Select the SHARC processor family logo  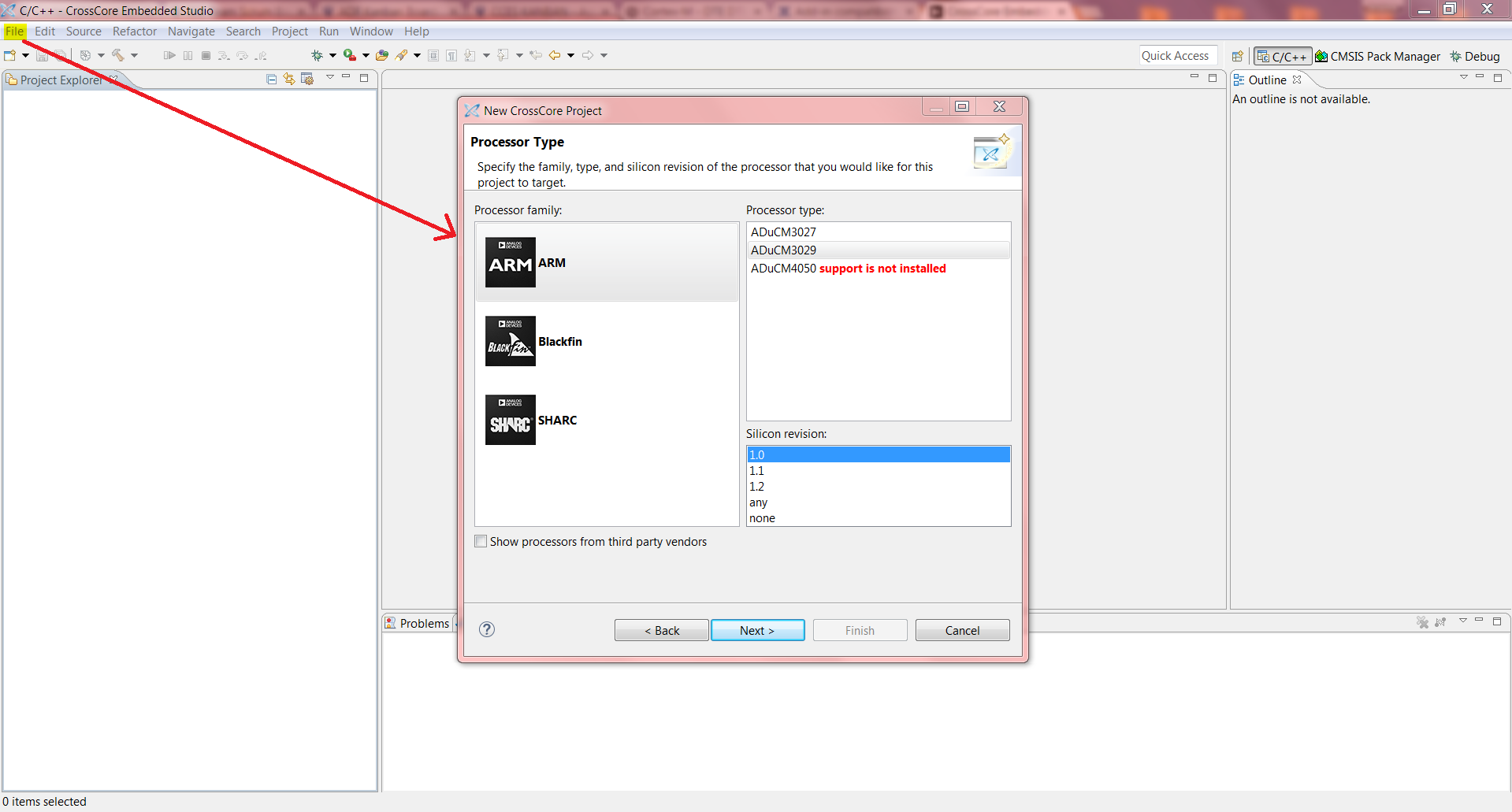[x=511, y=420]
